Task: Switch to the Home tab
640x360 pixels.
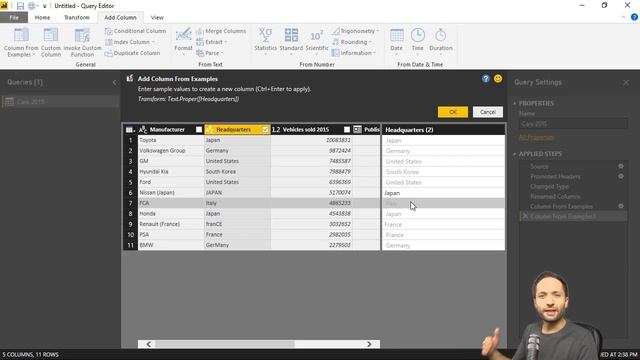Action: (42, 18)
